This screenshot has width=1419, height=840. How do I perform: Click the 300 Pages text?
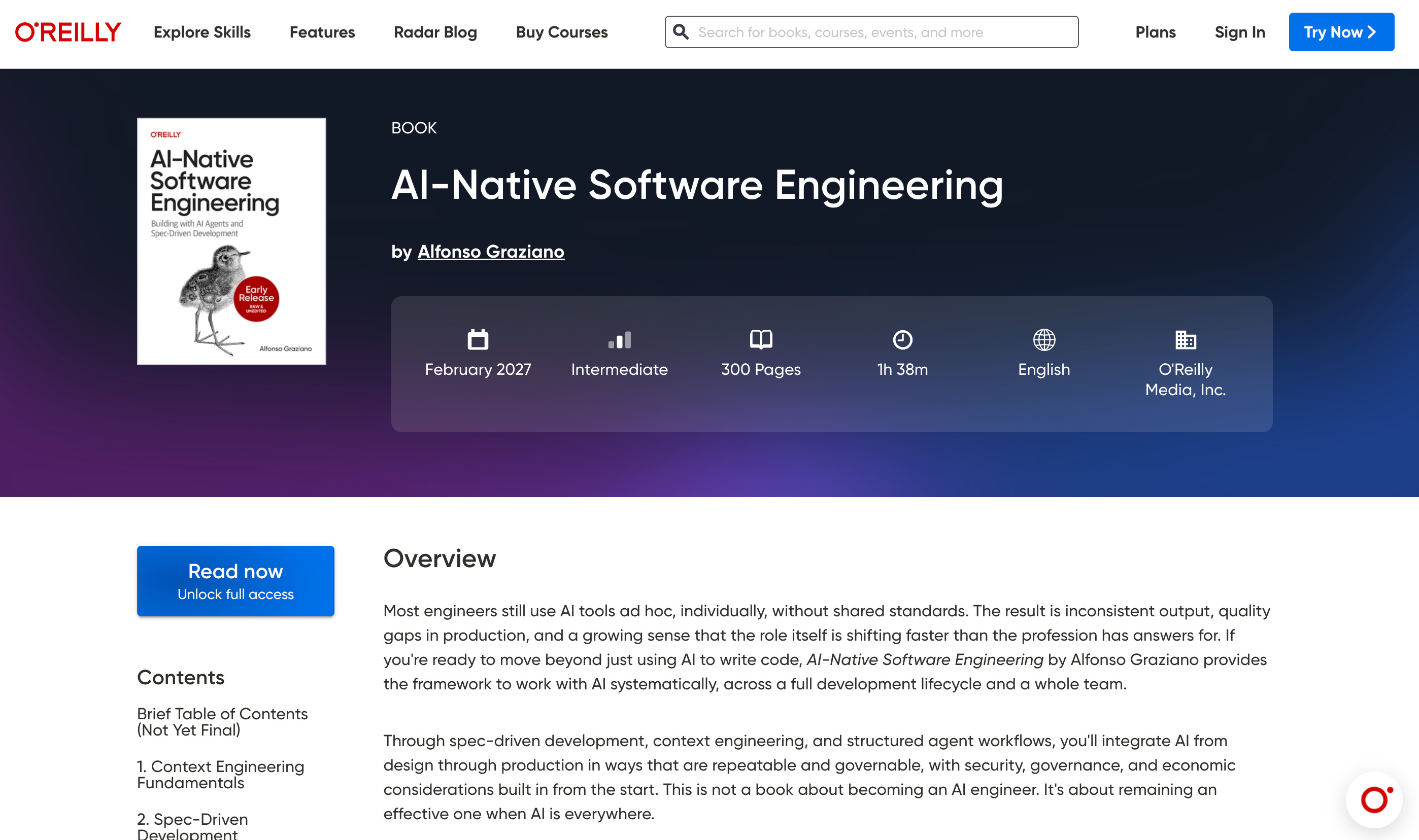tap(761, 370)
